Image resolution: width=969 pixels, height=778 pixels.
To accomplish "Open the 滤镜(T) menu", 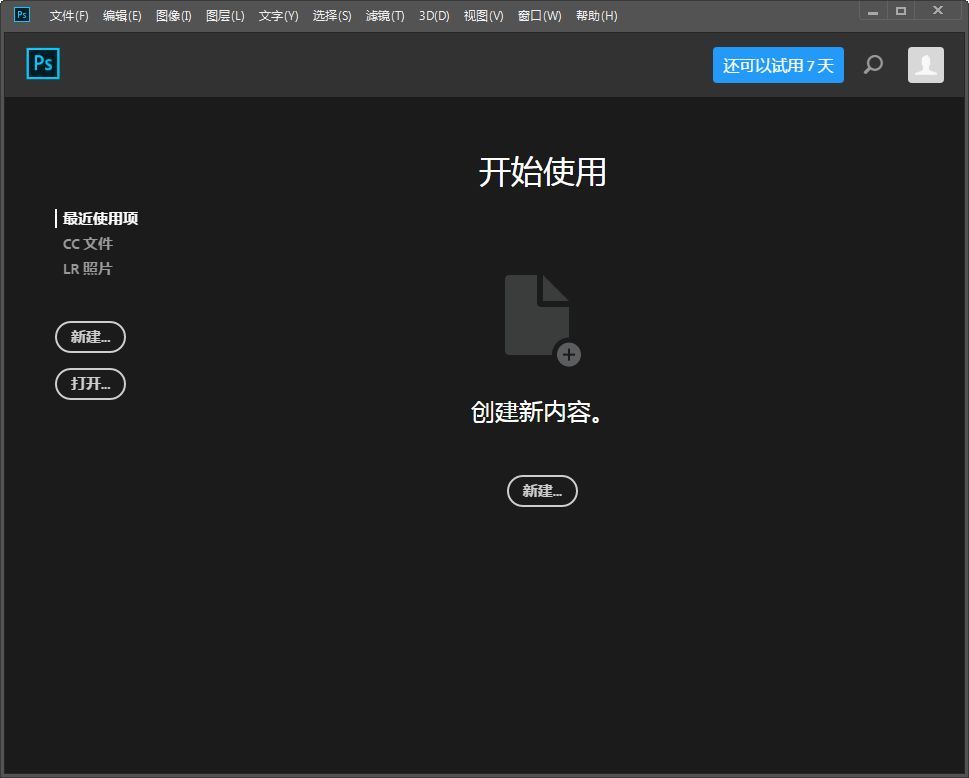I will click(x=385, y=16).
